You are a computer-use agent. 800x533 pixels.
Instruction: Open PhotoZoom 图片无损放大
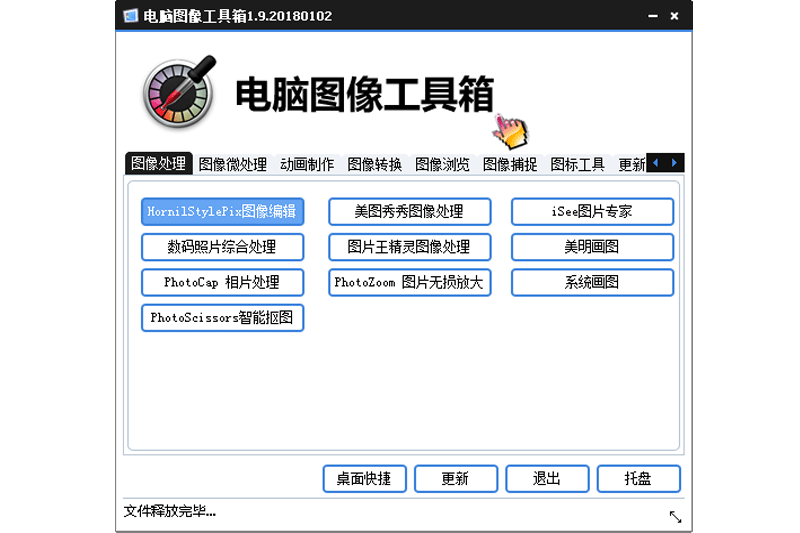click(x=410, y=282)
